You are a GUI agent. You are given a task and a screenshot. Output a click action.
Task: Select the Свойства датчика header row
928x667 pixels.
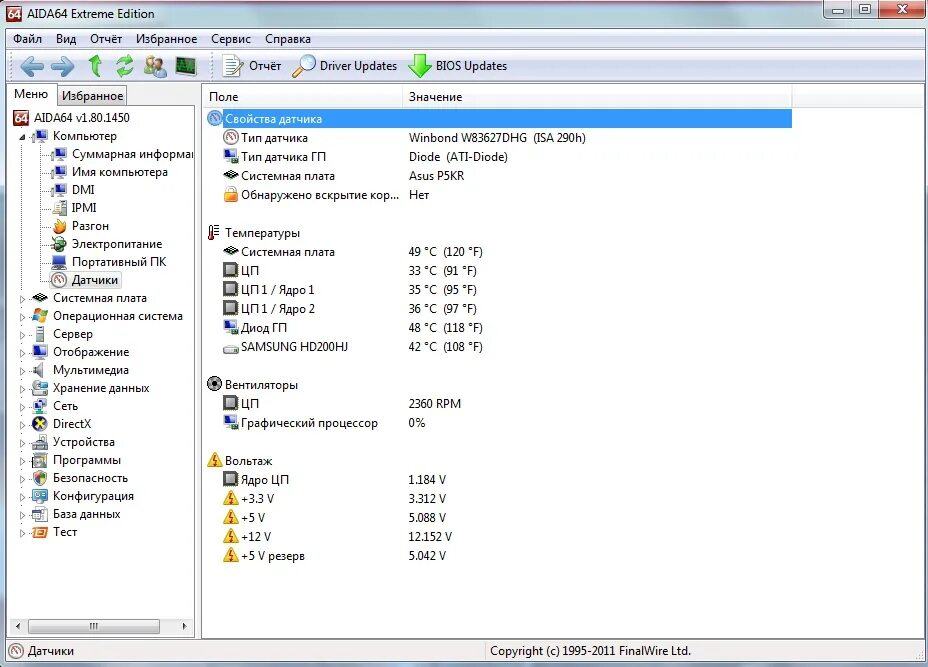[498, 118]
